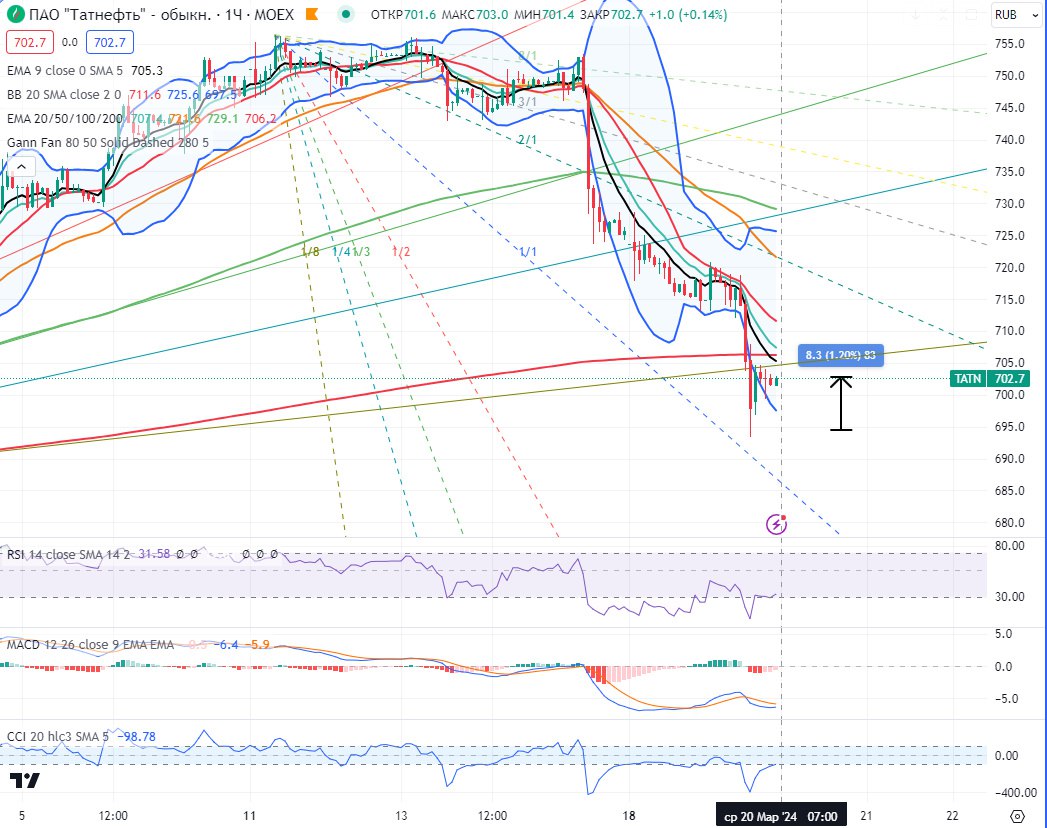Click the time axis label 18

click(x=628, y=816)
